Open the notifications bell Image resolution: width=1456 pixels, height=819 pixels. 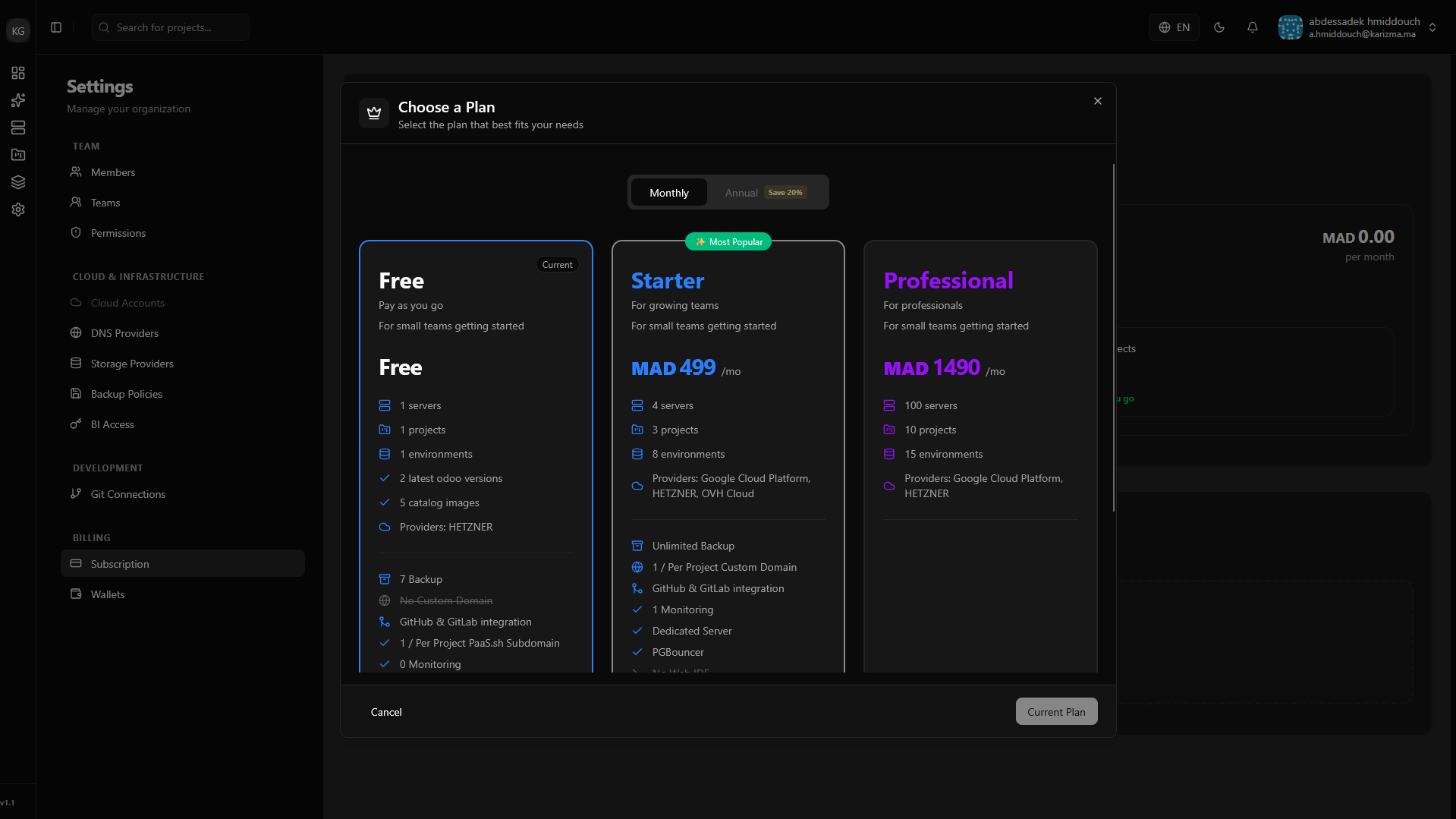(1253, 27)
